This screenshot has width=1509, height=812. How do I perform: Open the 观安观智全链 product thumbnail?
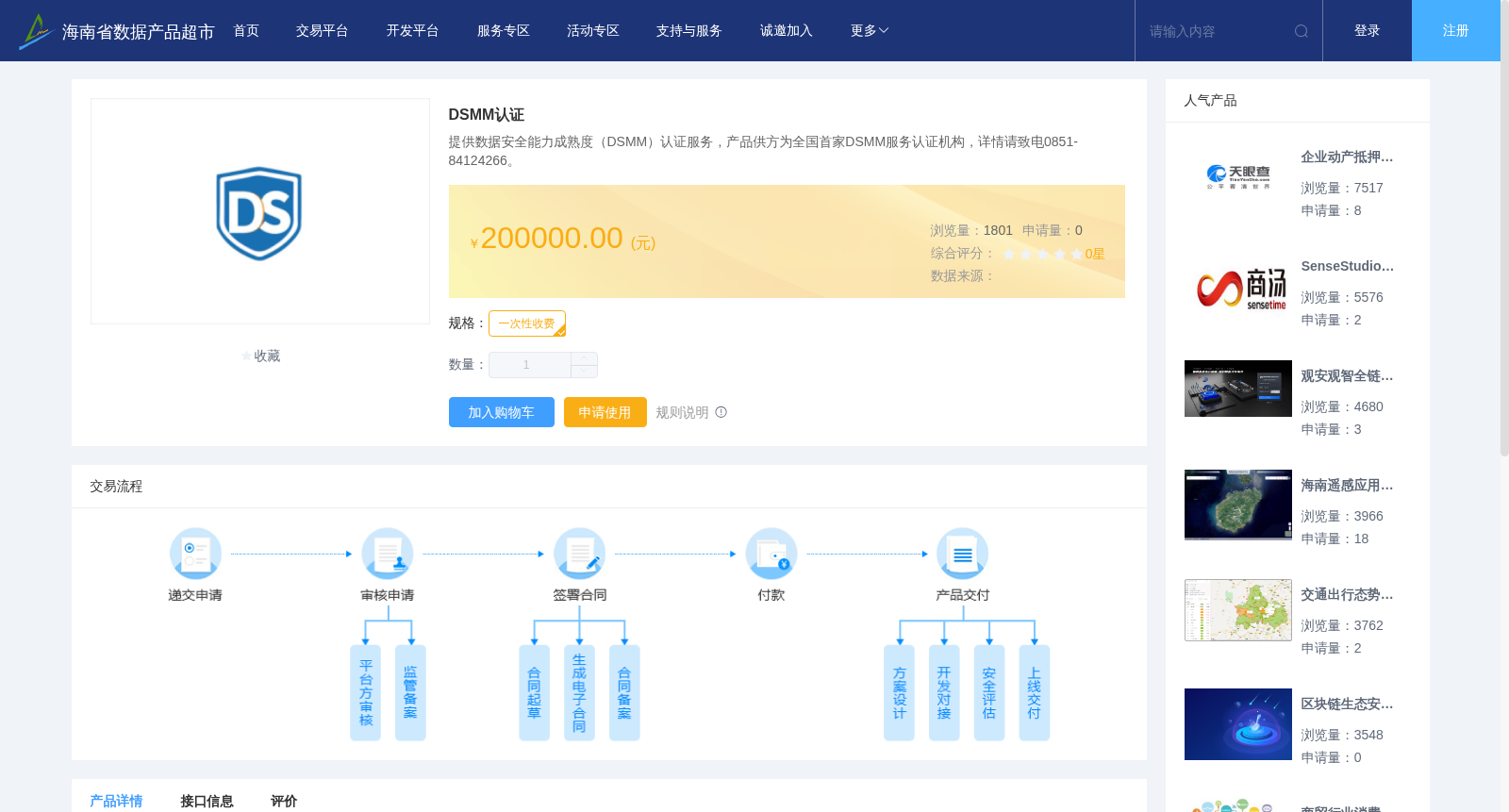pyautogui.click(x=1238, y=389)
